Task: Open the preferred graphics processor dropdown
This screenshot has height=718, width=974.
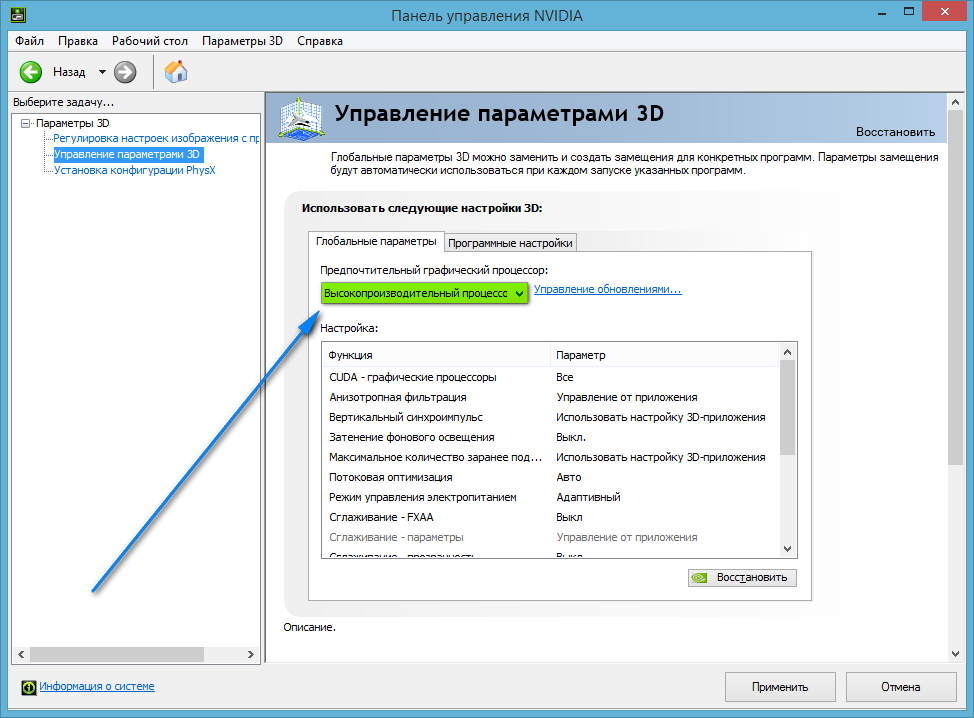Action: pos(424,293)
